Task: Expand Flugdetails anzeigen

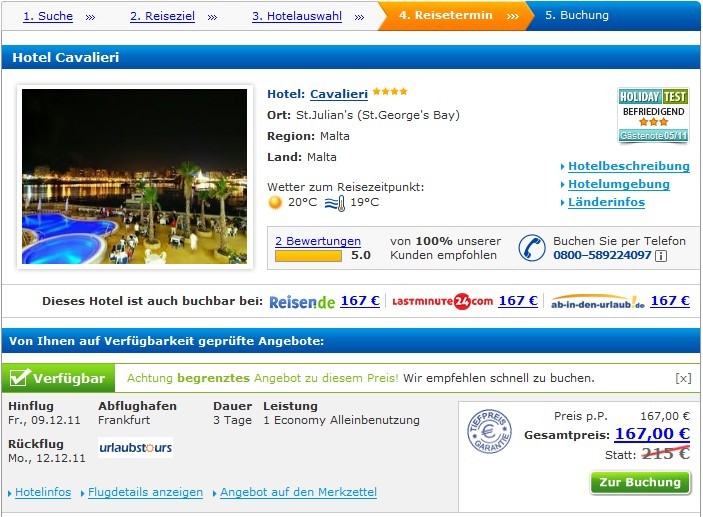Action: pyautogui.click(x=145, y=492)
